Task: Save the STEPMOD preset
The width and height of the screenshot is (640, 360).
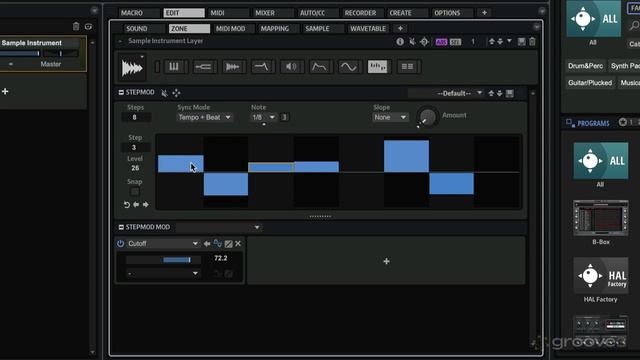Action: coord(510,93)
